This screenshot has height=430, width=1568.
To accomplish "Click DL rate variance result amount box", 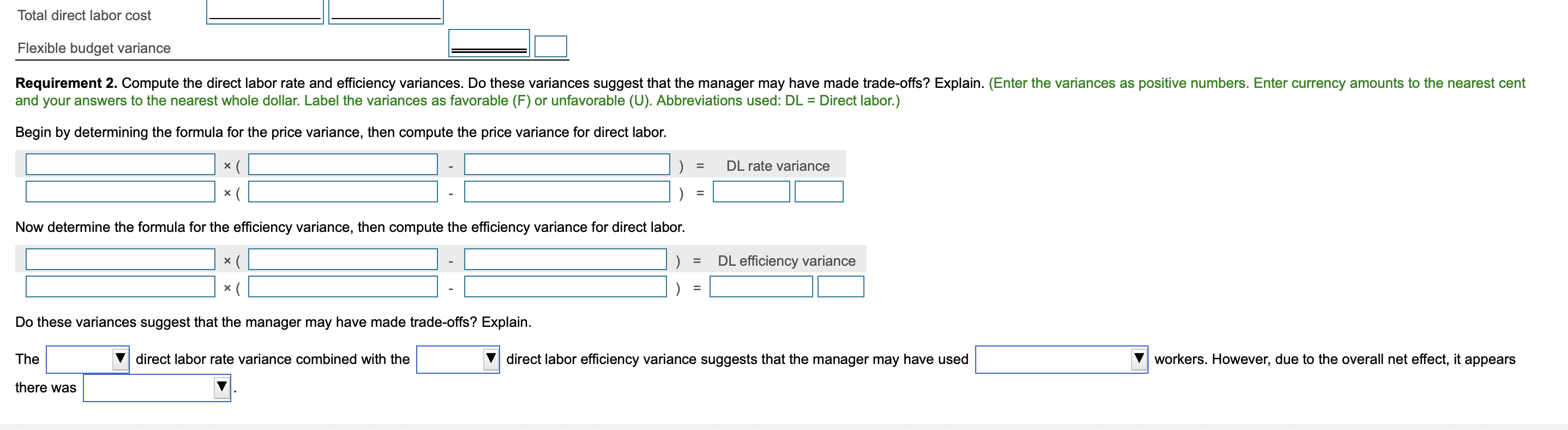I will click(750, 192).
